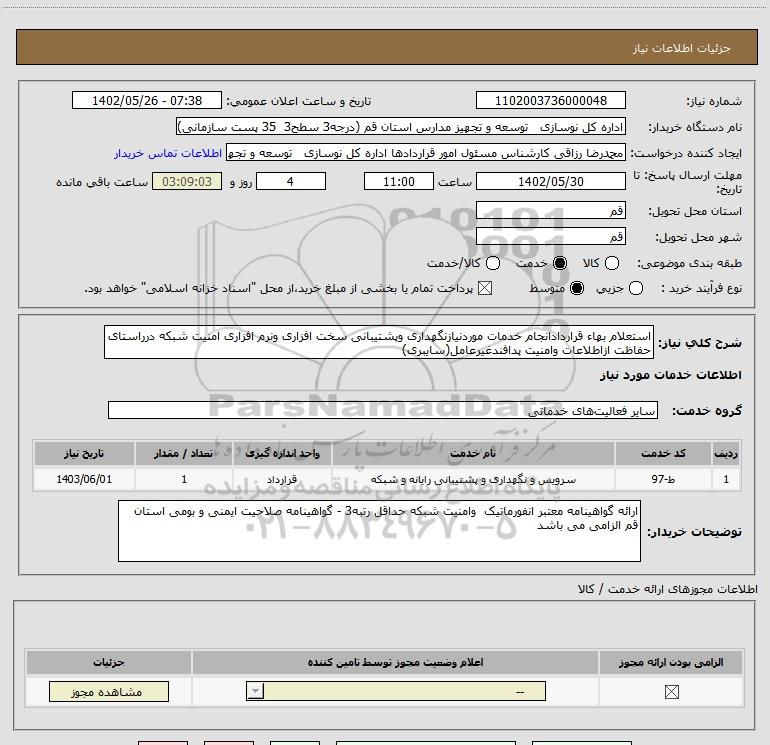Image resolution: width=770 pixels, height=745 pixels.
Task: Select the خدمت radio button
Action: 560,263
